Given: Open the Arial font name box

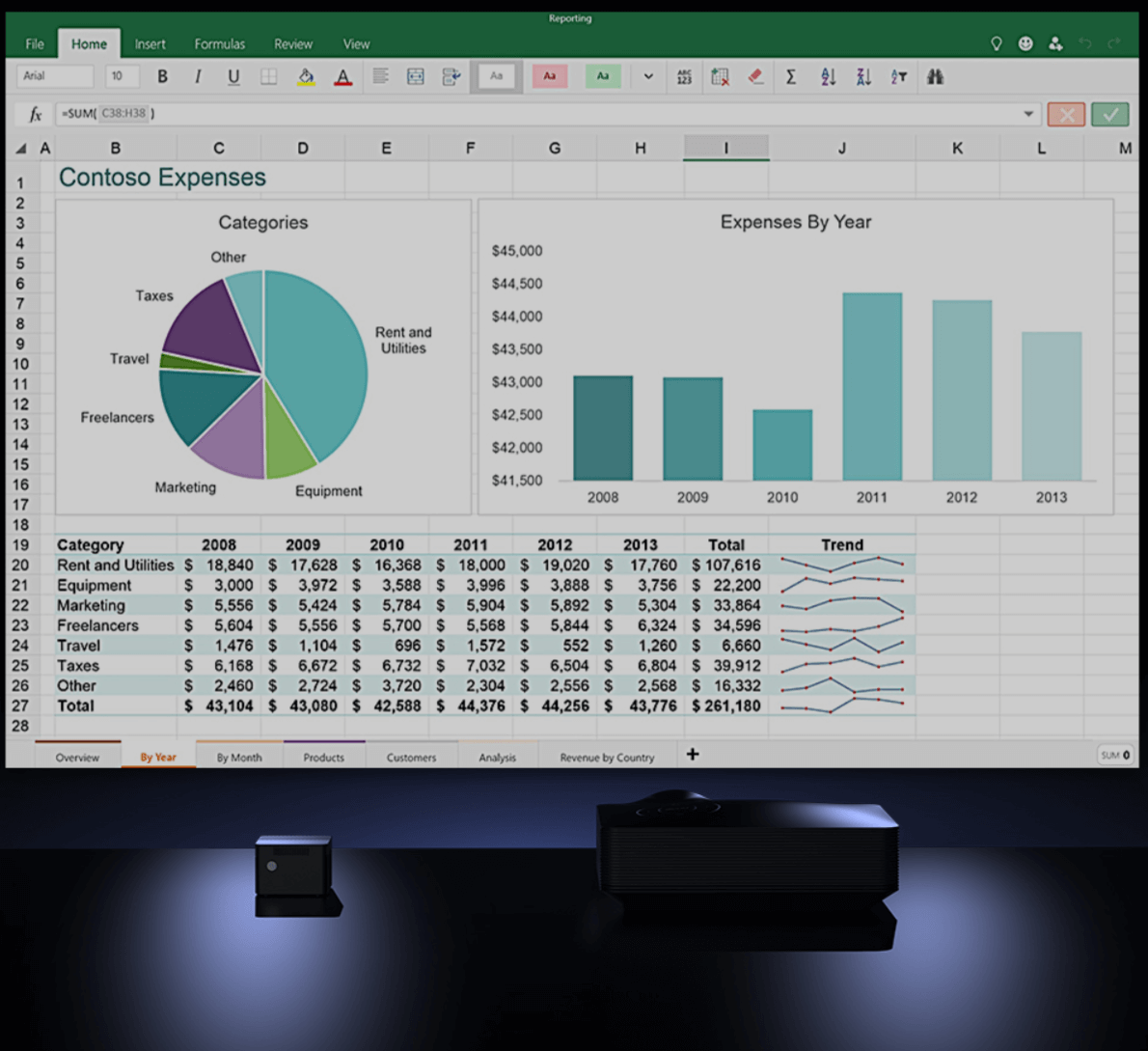Looking at the screenshot, I should coord(56,76).
